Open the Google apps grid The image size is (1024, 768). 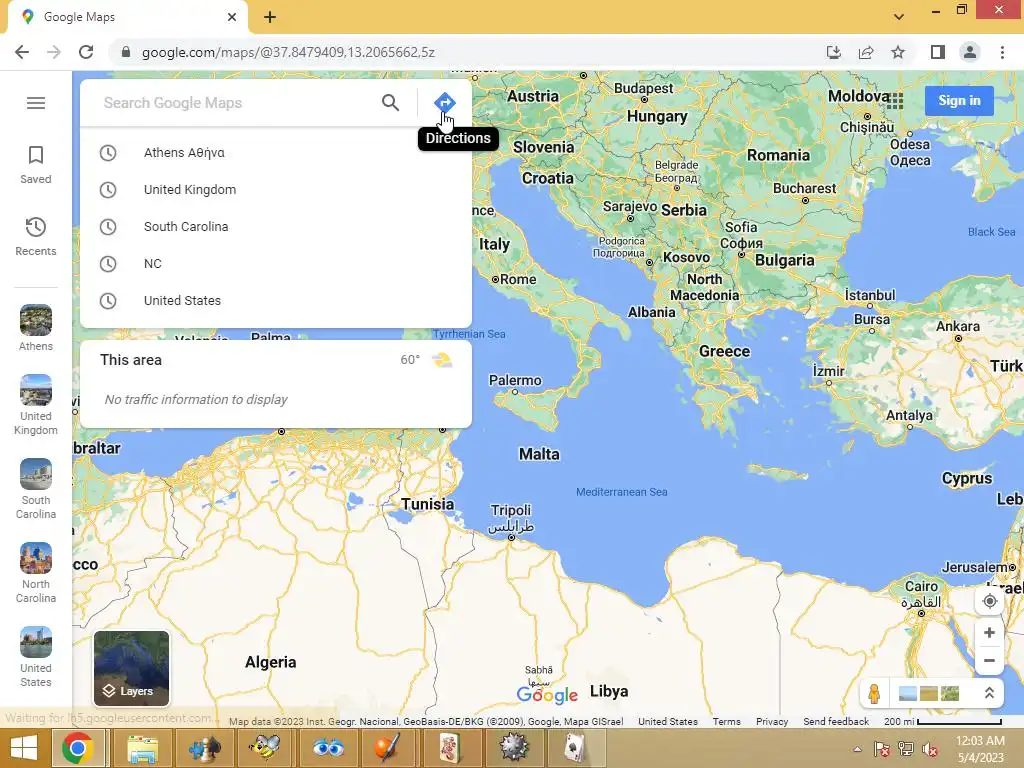point(895,101)
